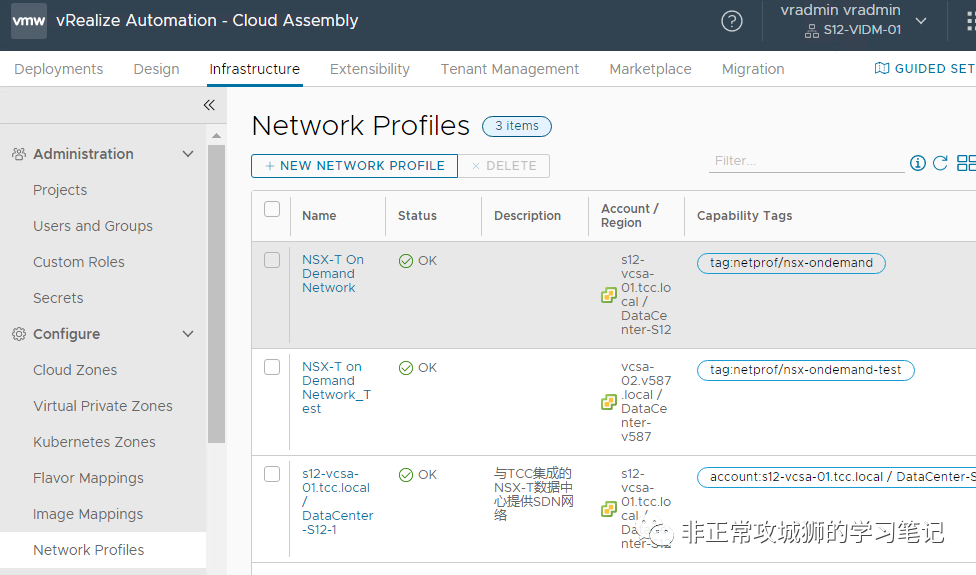Click the Configure gear icon

coord(19,334)
